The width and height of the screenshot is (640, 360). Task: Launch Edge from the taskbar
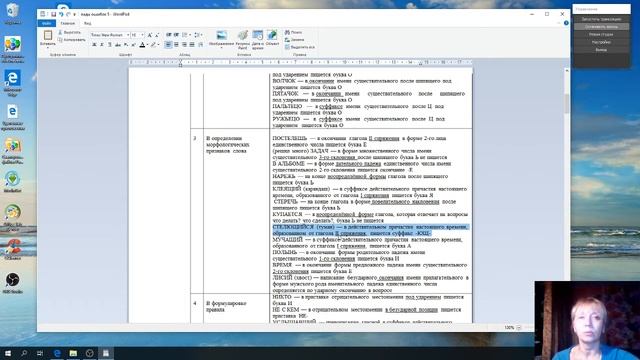point(57,353)
